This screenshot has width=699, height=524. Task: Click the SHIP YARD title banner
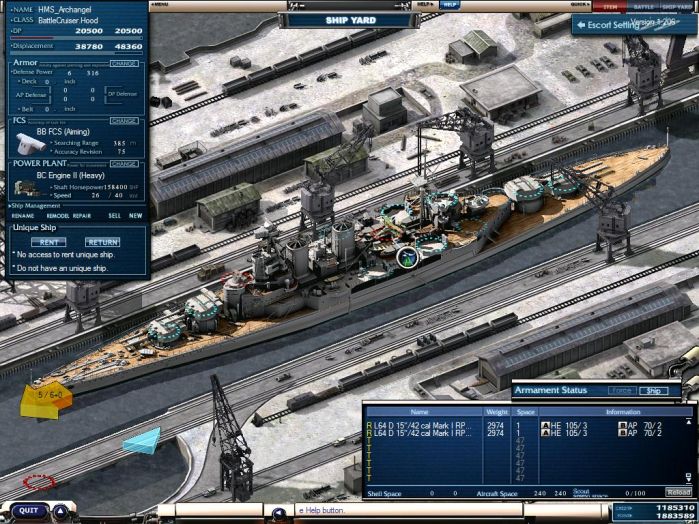click(350, 21)
